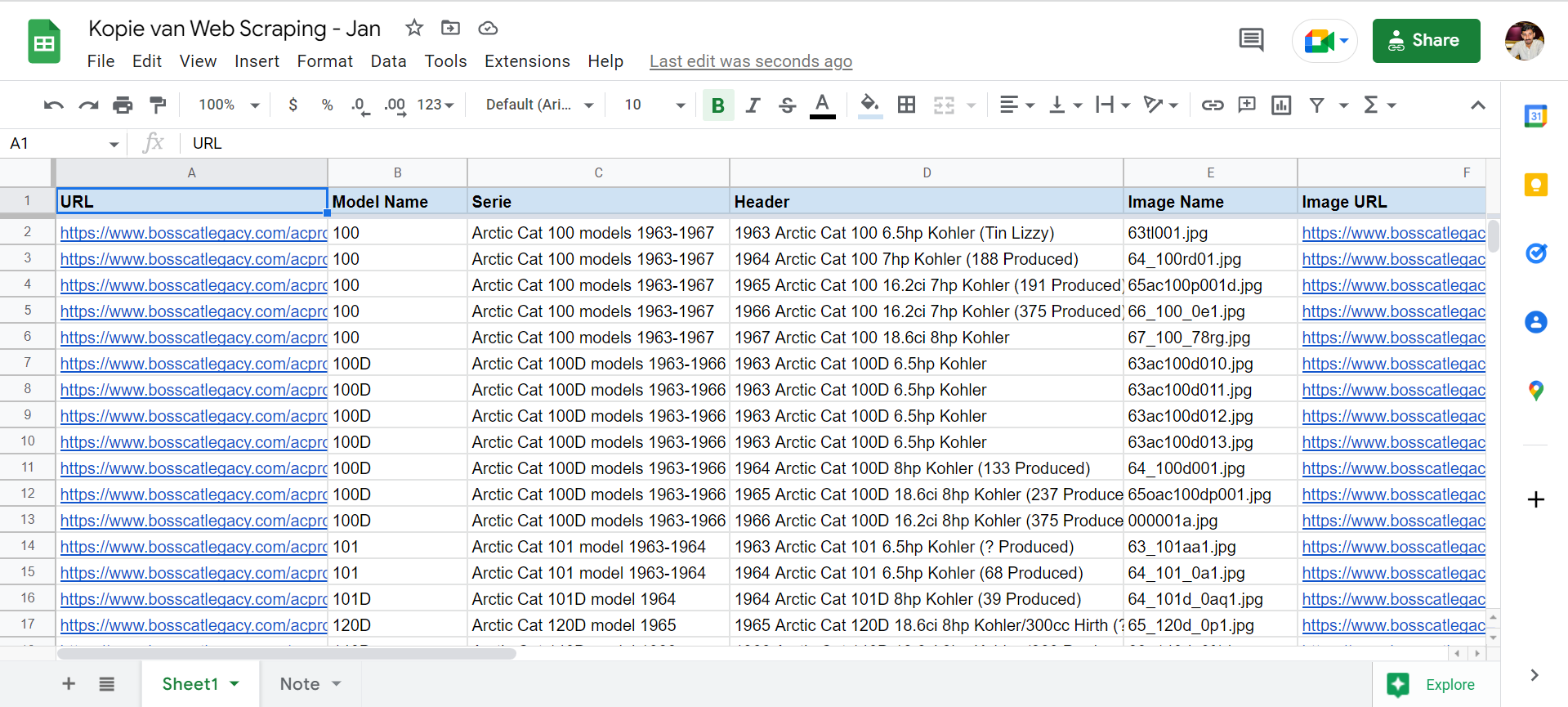1568x707 pixels.
Task: Redo the last action
Action: click(x=88, y=105)
